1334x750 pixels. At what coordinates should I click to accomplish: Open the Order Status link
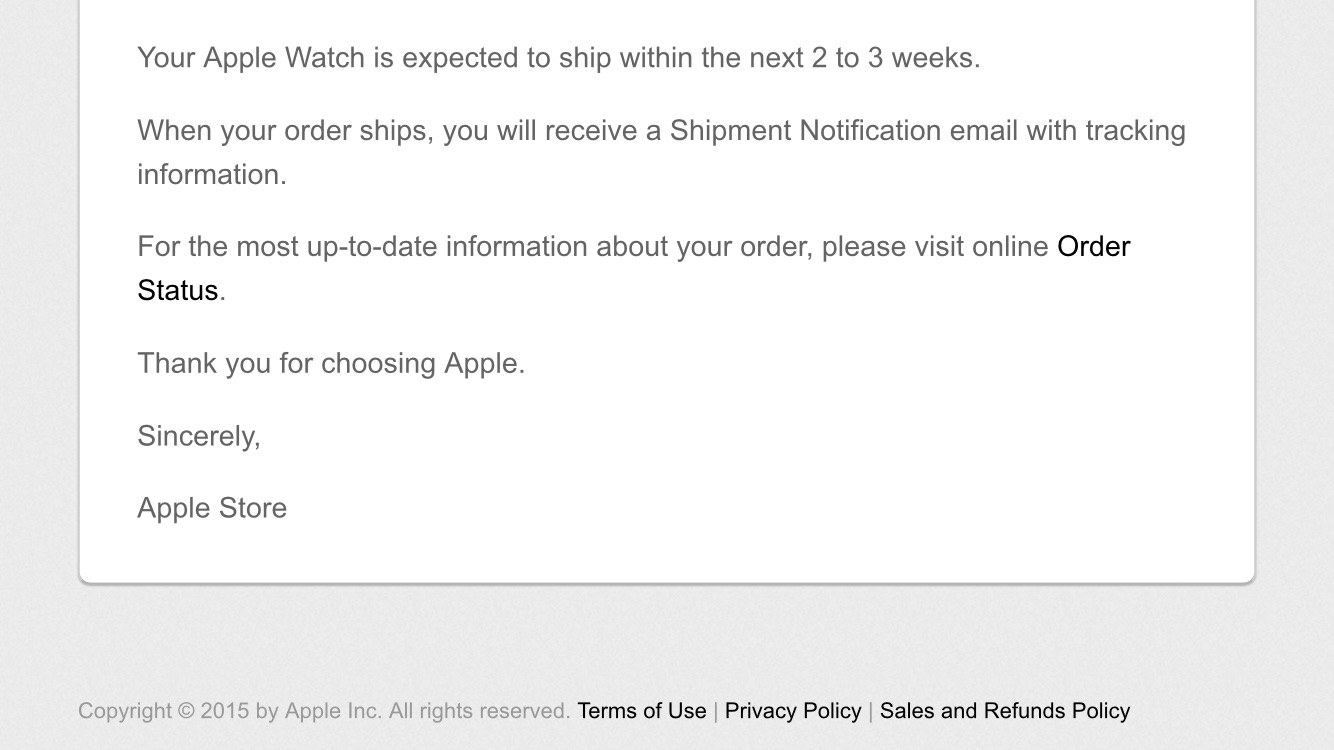(x=1092, y=246)
